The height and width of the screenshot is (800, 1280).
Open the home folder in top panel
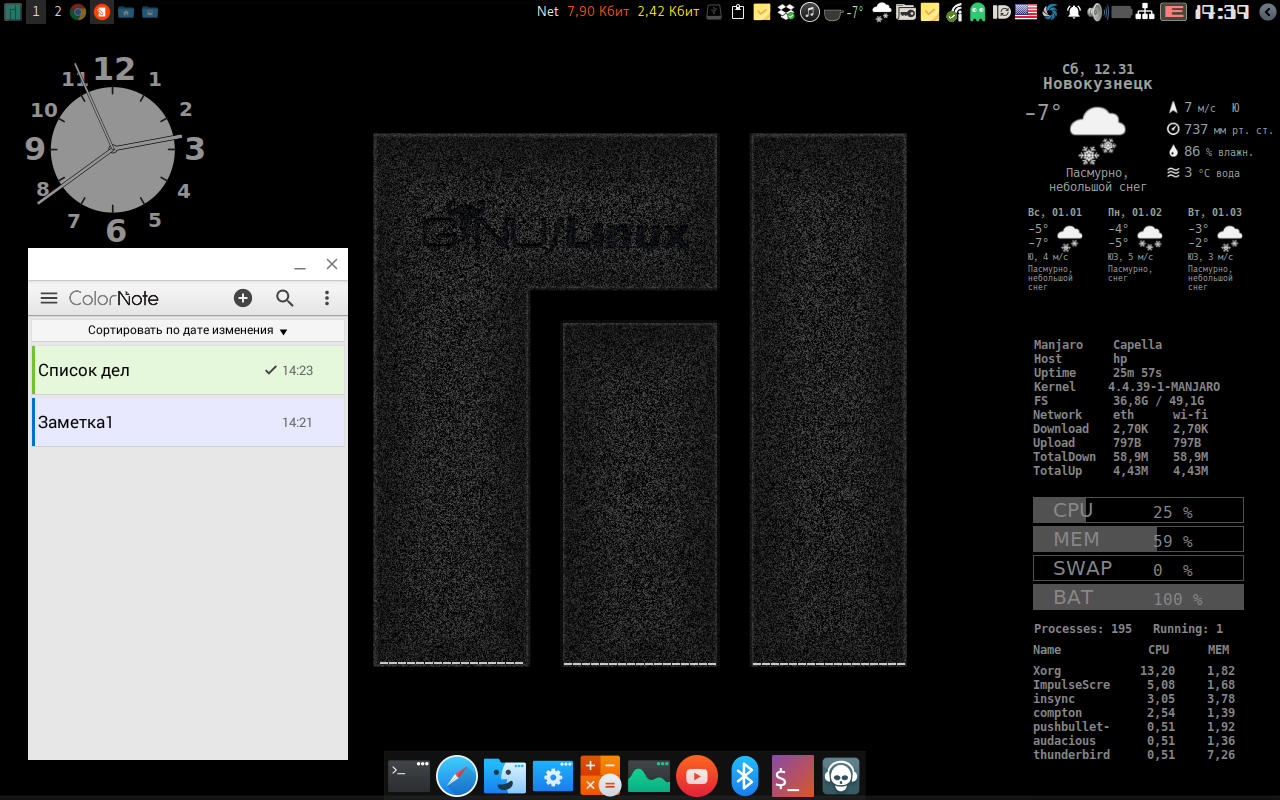pyautogui.click(x=126, y=12)
